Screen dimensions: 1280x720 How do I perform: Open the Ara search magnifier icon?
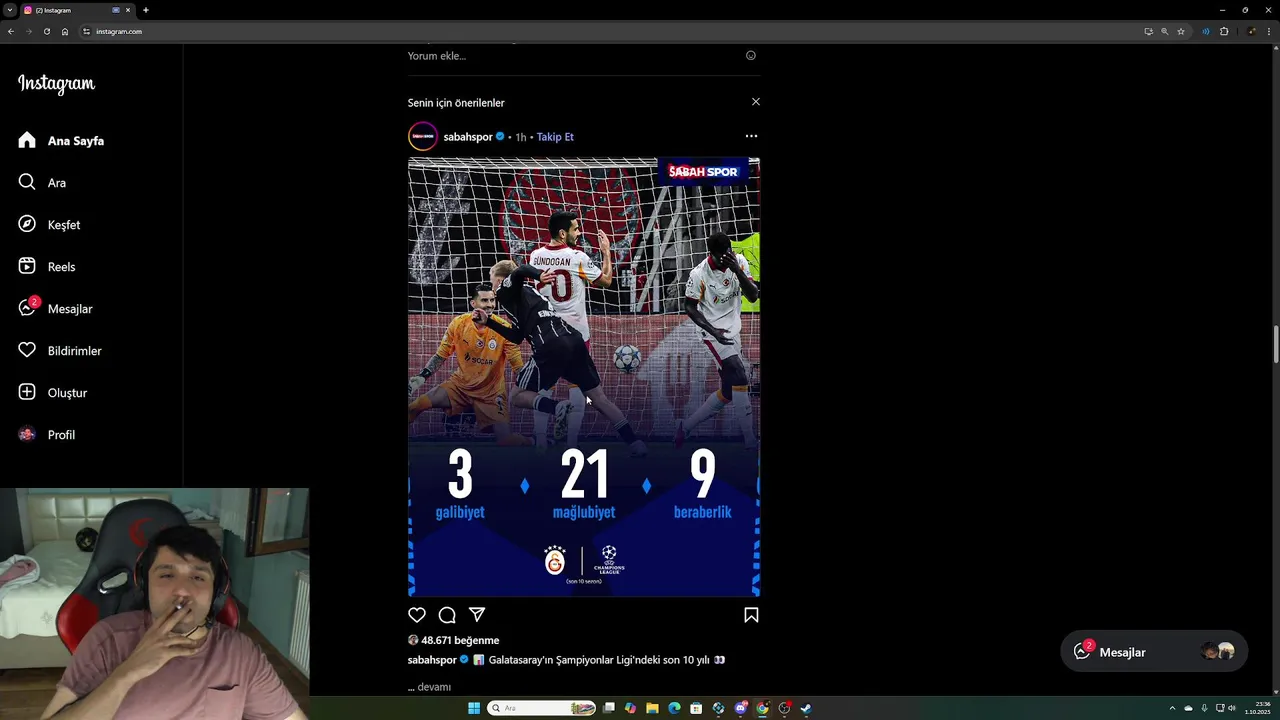tap(27, 183)
